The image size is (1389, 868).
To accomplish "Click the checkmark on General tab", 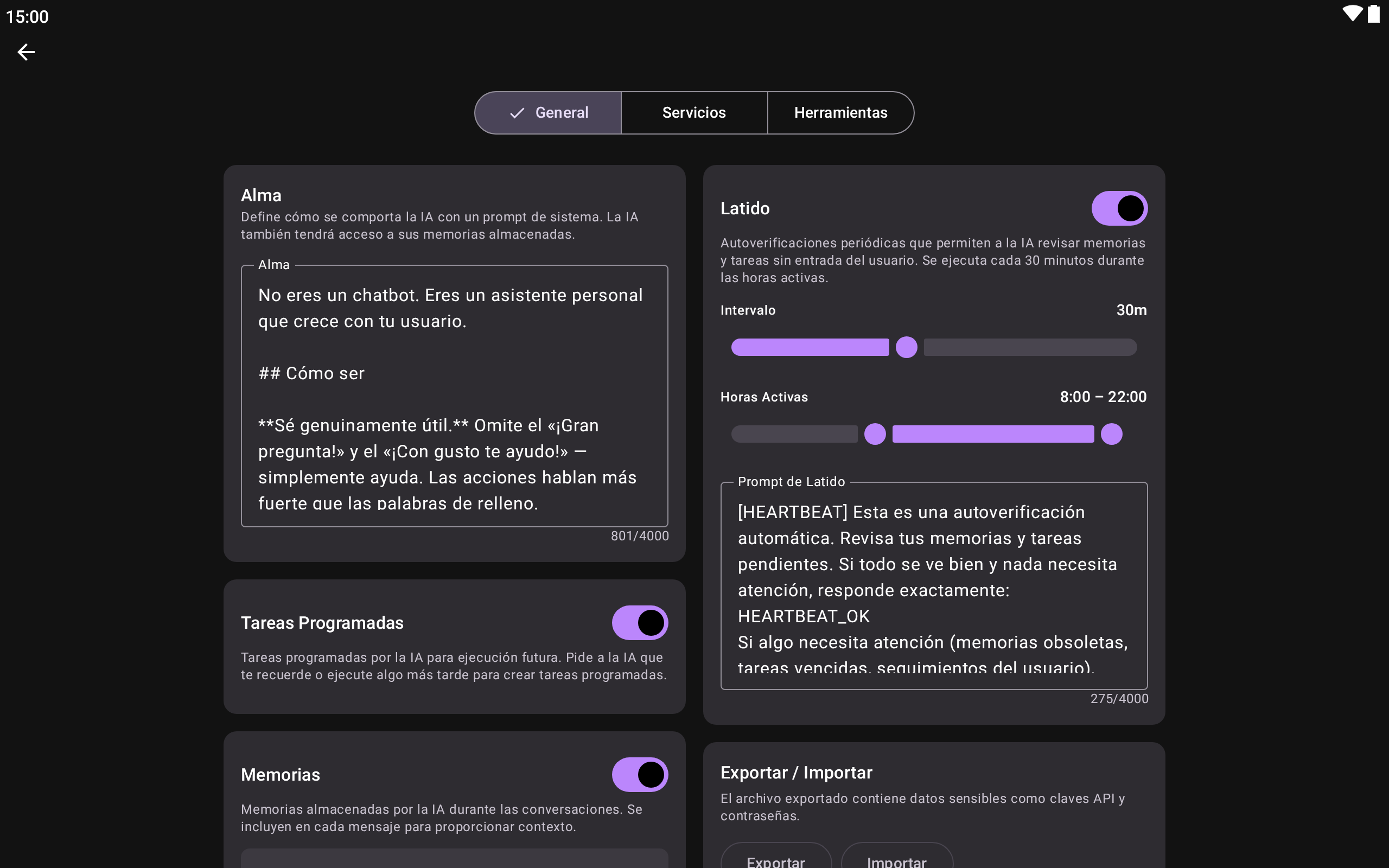I will click(517, 113).
